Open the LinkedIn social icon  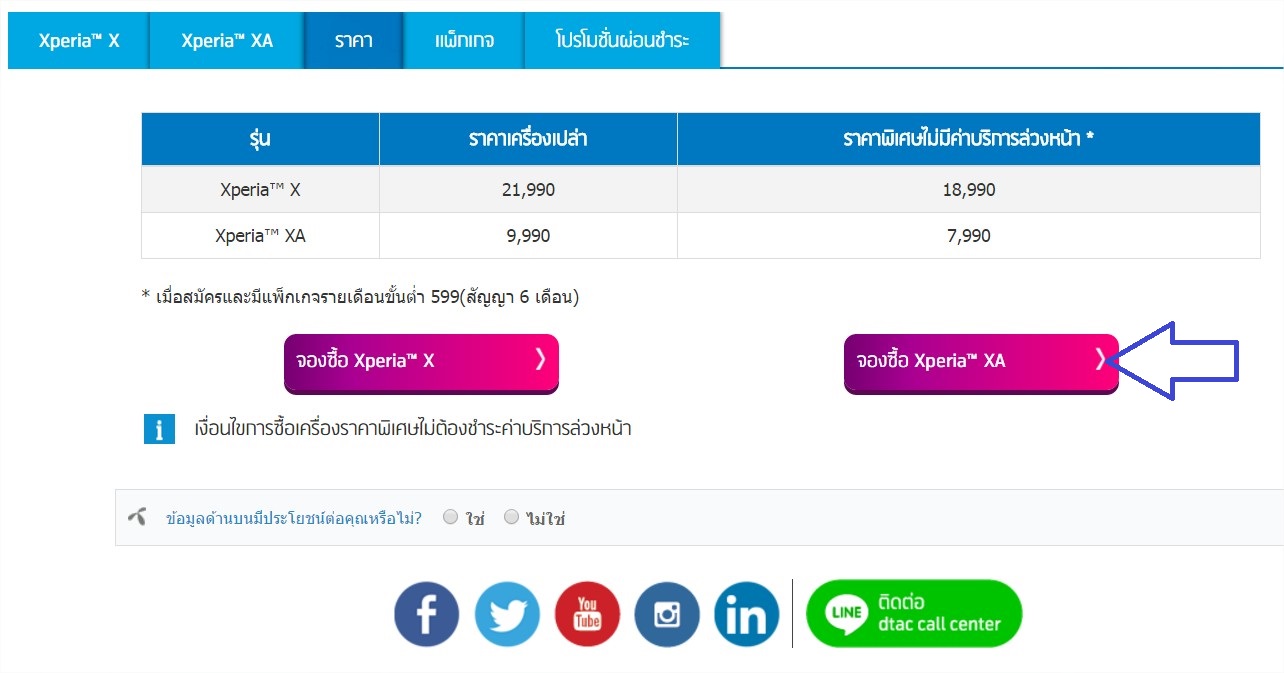747,614
